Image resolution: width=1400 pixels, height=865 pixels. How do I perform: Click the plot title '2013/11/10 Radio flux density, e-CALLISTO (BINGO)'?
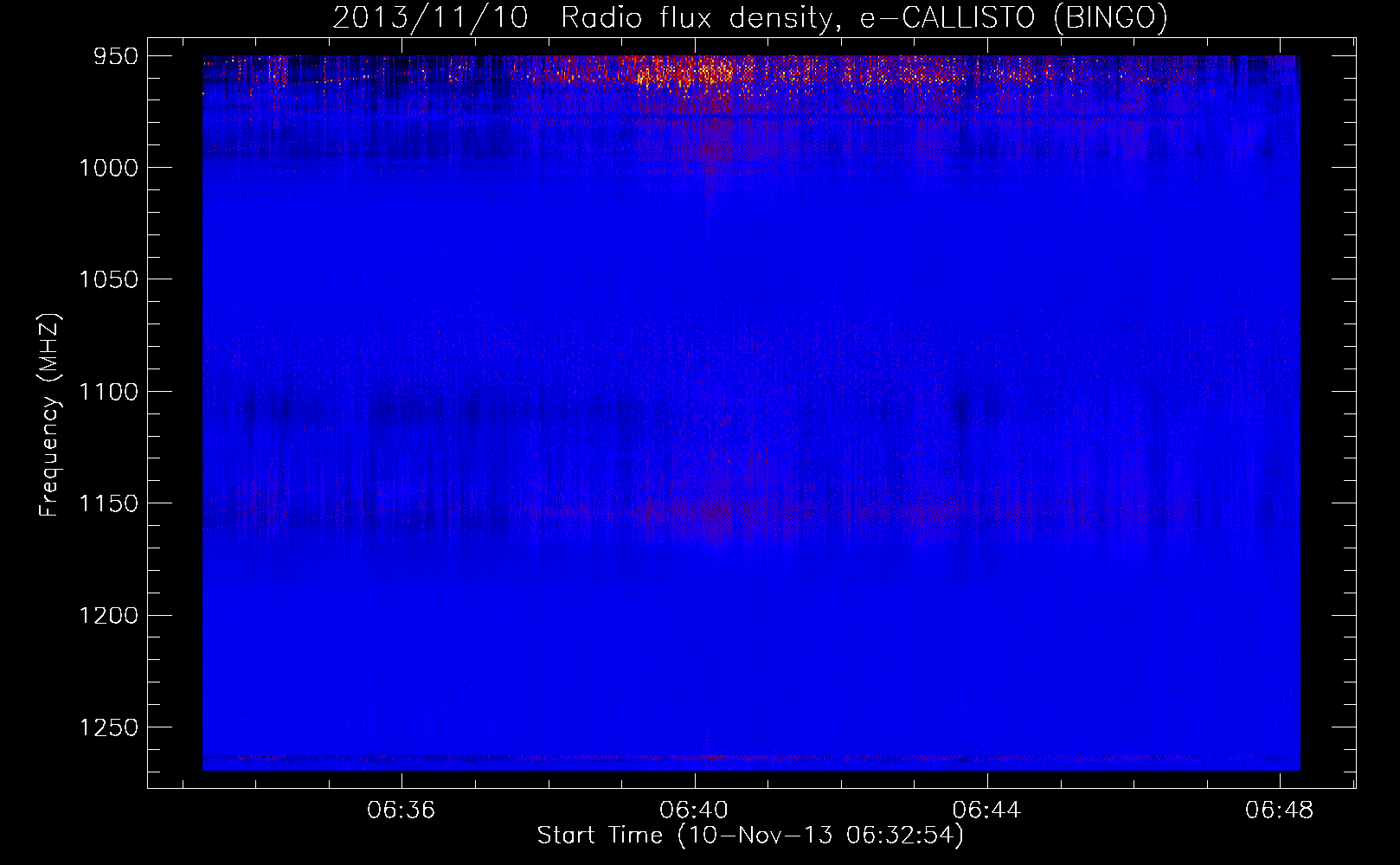coord(750,18)
